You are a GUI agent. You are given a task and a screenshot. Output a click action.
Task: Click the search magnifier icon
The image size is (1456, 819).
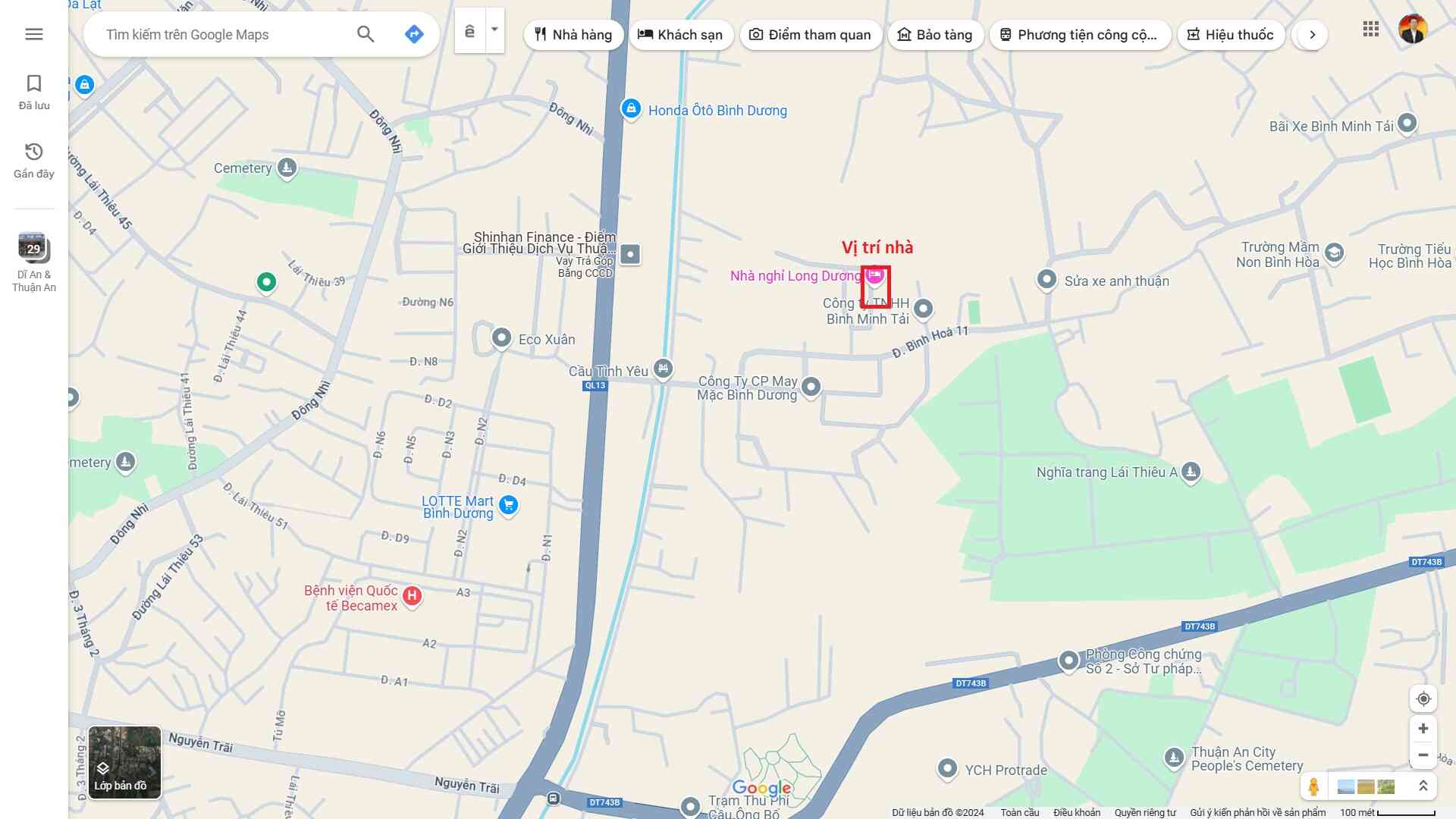[x=366, y=34]
